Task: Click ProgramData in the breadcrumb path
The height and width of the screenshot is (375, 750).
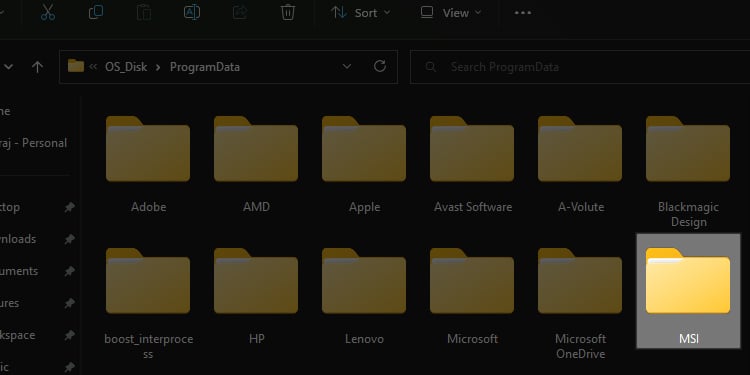Action: coord(205,66)
